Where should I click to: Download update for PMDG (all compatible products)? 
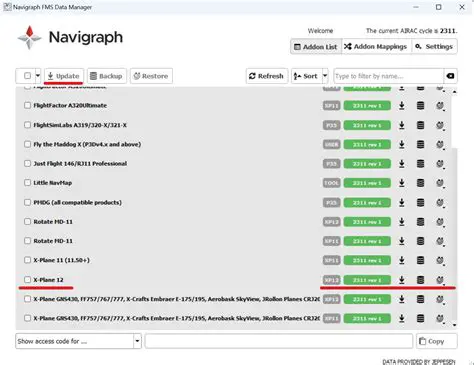pos(402,203)
